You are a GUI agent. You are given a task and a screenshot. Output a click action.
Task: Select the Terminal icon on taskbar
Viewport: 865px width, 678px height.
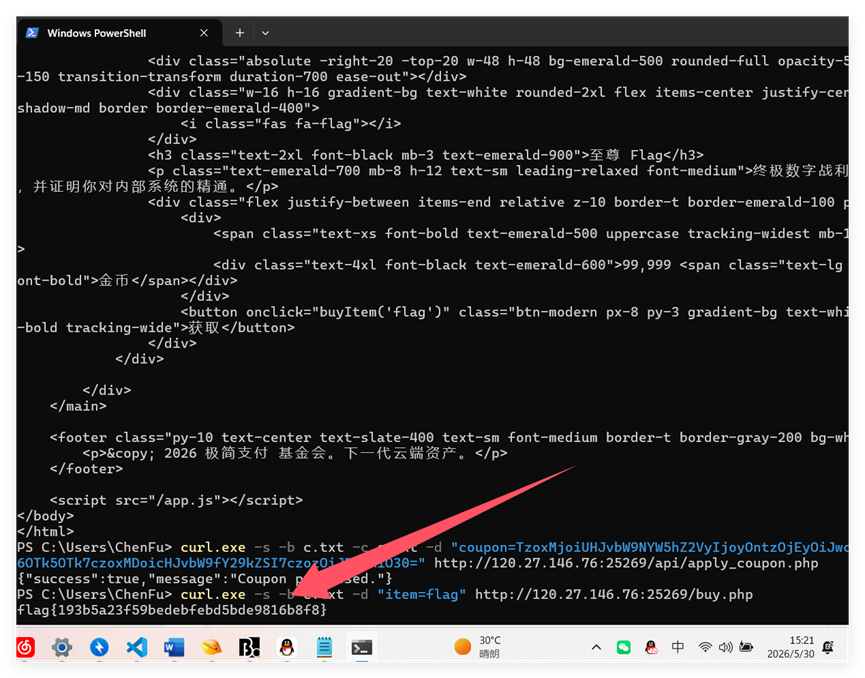coord(362,647)
